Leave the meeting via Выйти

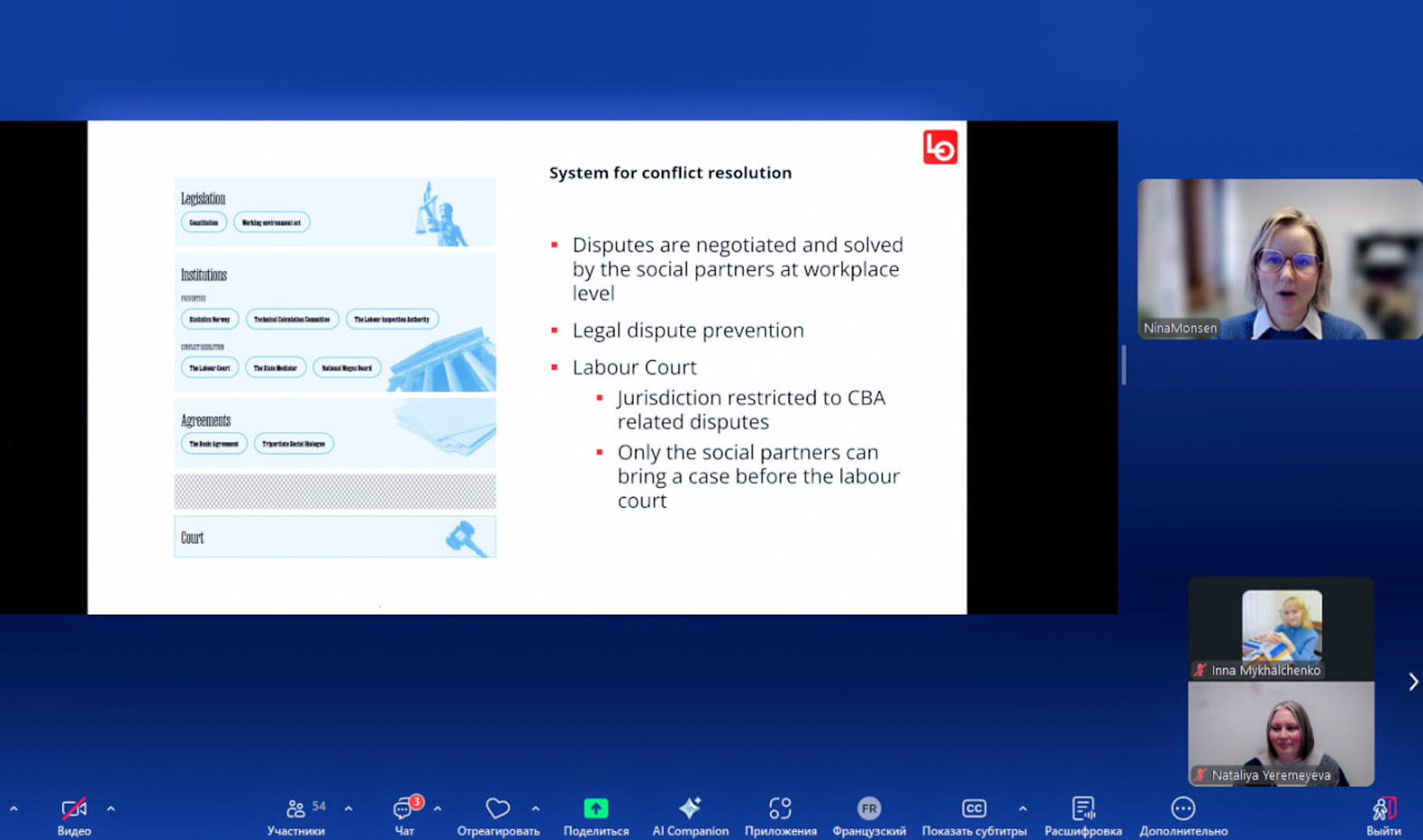pos(1383,816)
